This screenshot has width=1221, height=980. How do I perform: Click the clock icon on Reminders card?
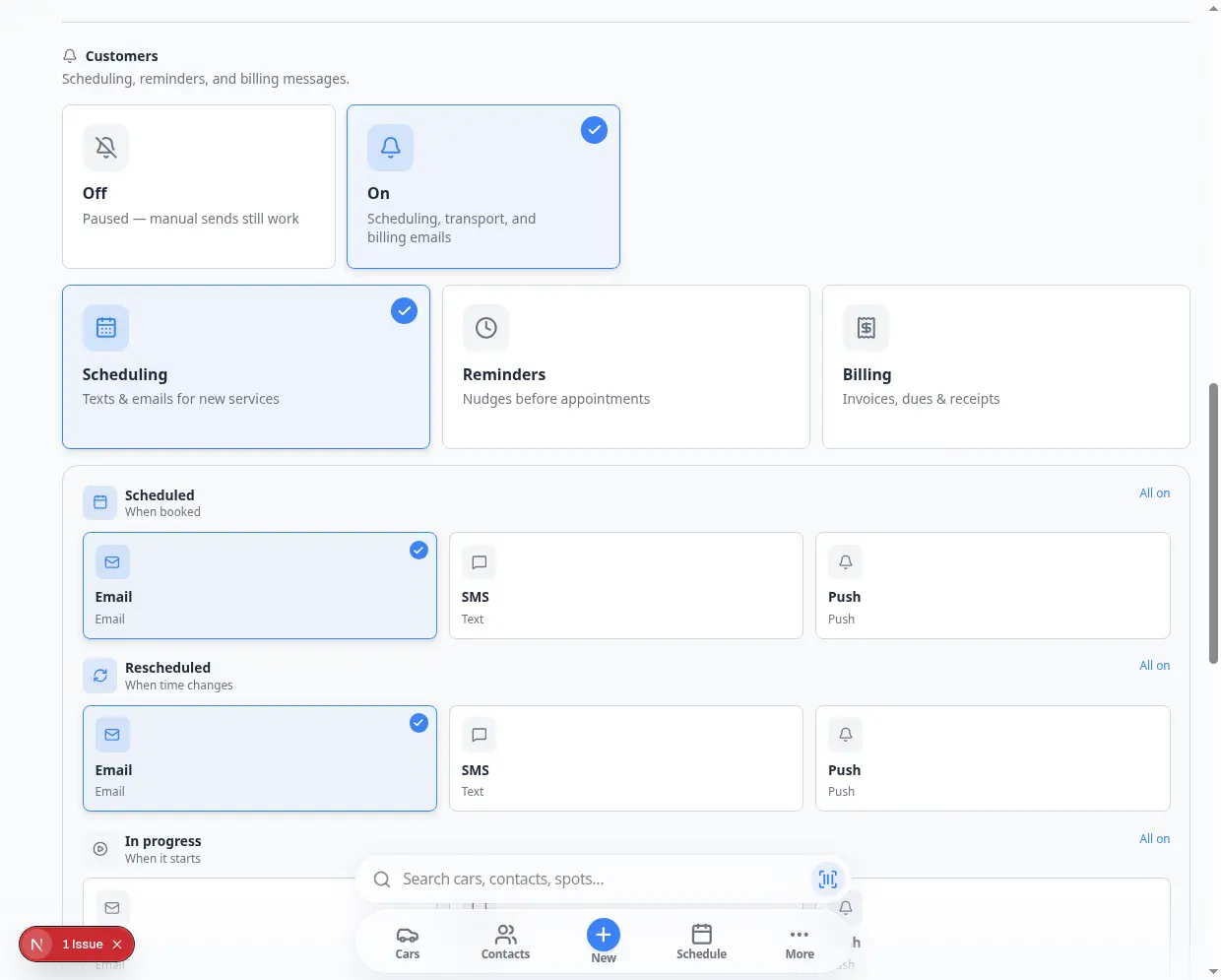pyautogui.click(x=486, y=328)
